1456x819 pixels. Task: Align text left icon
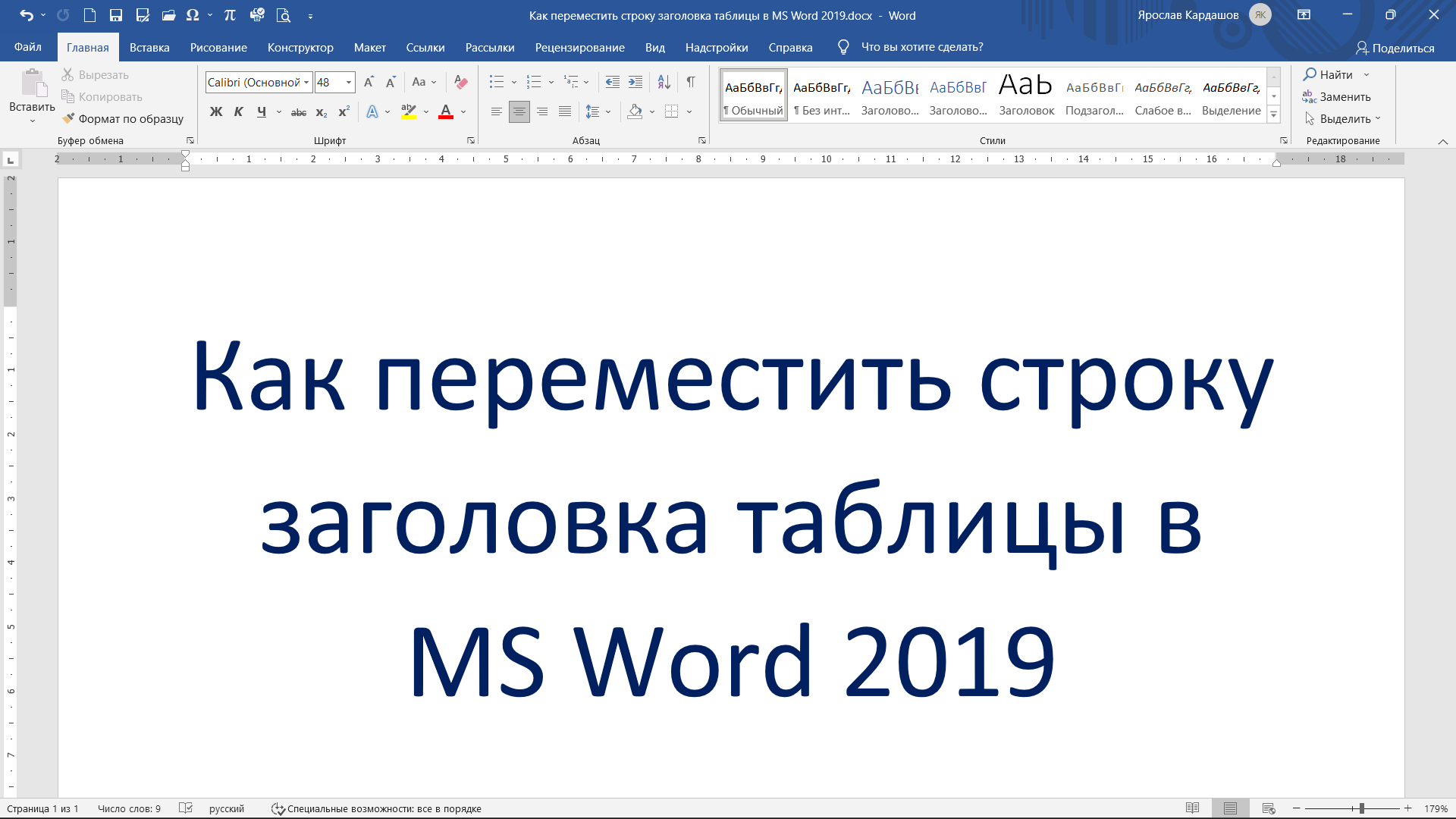497,112
